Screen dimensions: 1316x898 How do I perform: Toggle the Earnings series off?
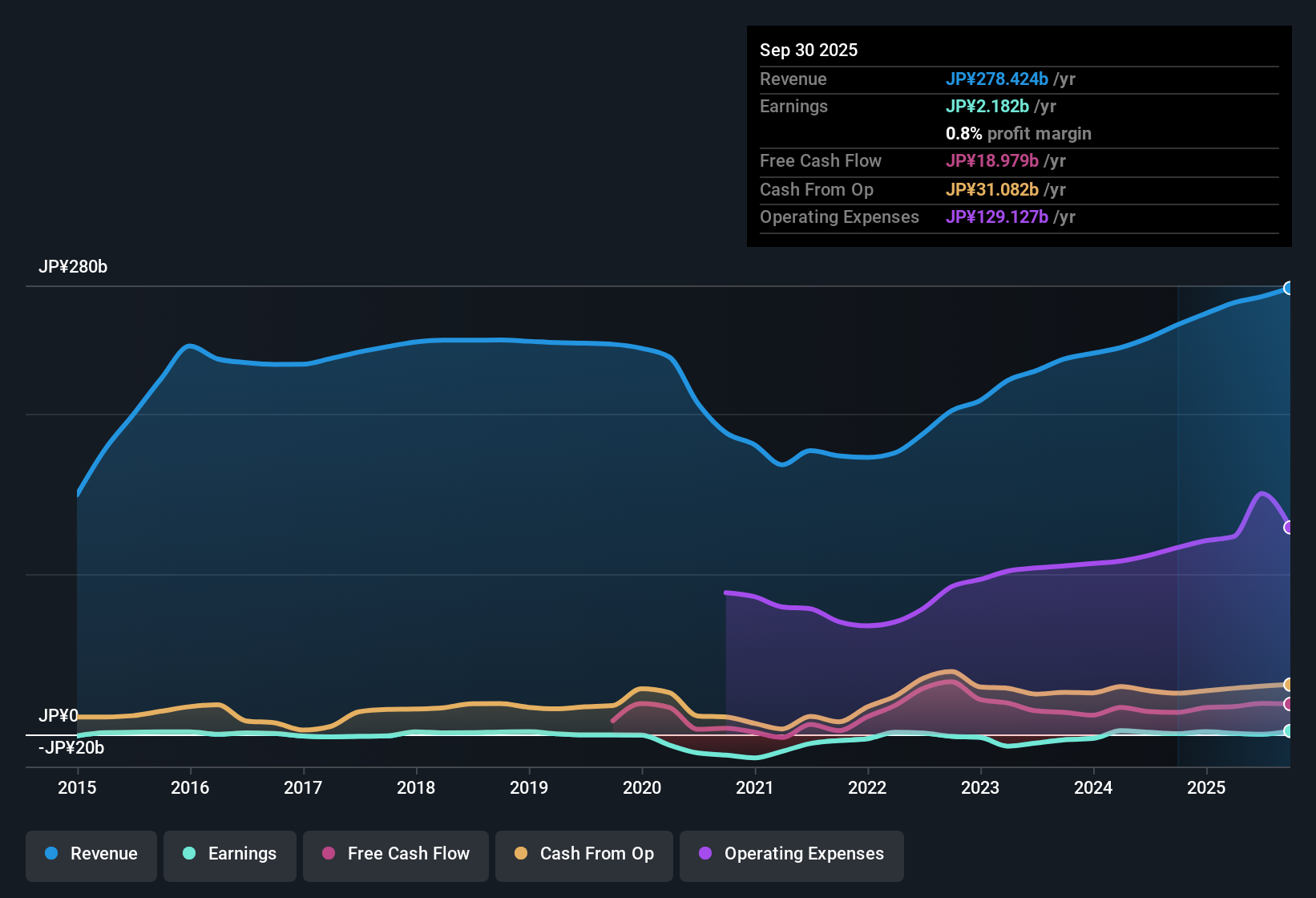230,854
